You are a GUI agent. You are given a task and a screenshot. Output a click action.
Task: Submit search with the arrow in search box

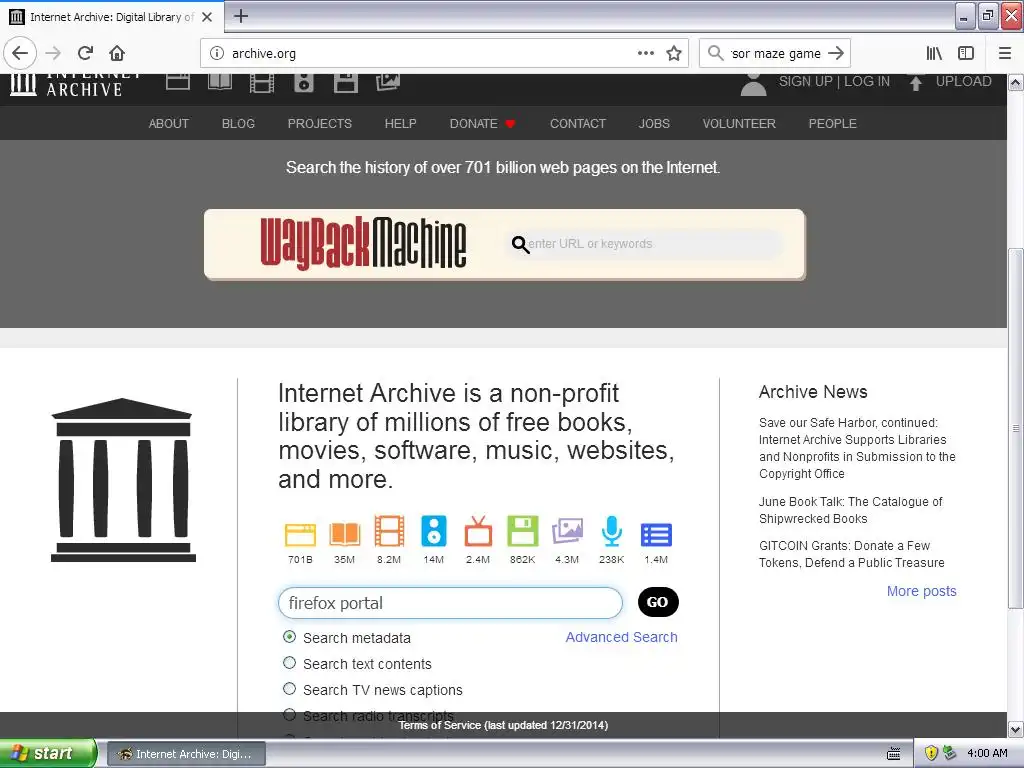tap(835, 53)
